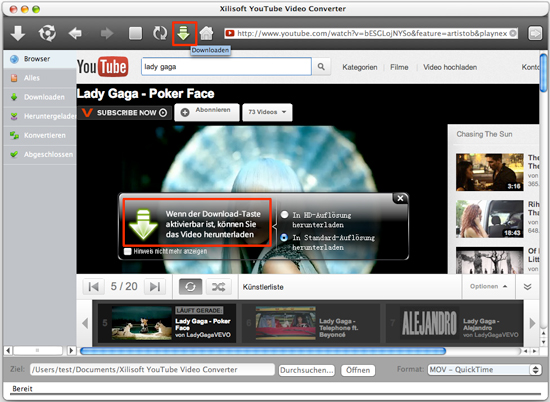The image size is (550, 402).
Task: Click the Abonnieren button
Action: (x=207, y=112)
